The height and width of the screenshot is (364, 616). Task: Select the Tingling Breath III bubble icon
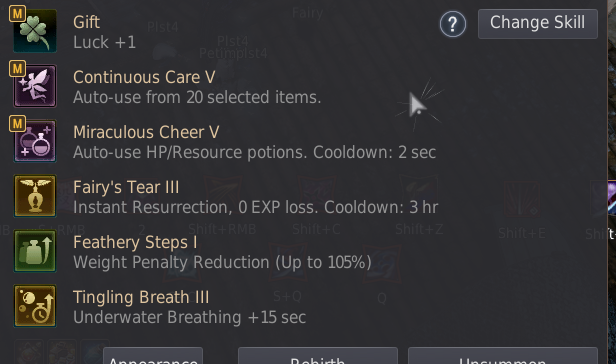[35, 306]
